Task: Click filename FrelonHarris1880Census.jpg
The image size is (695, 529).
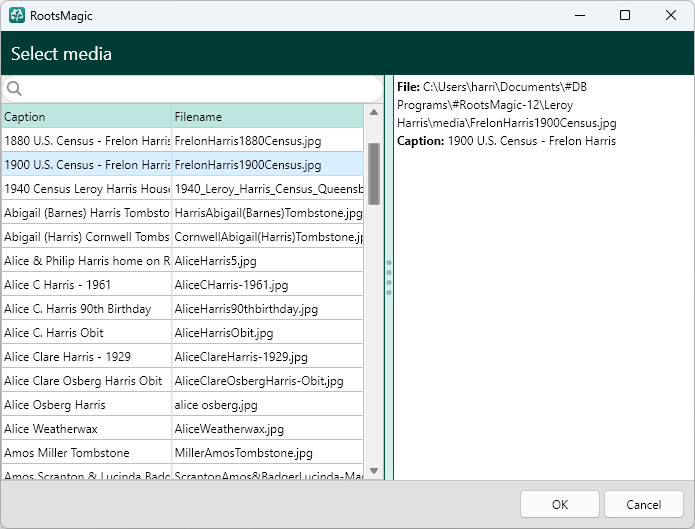Action: (x=248, y=141)
